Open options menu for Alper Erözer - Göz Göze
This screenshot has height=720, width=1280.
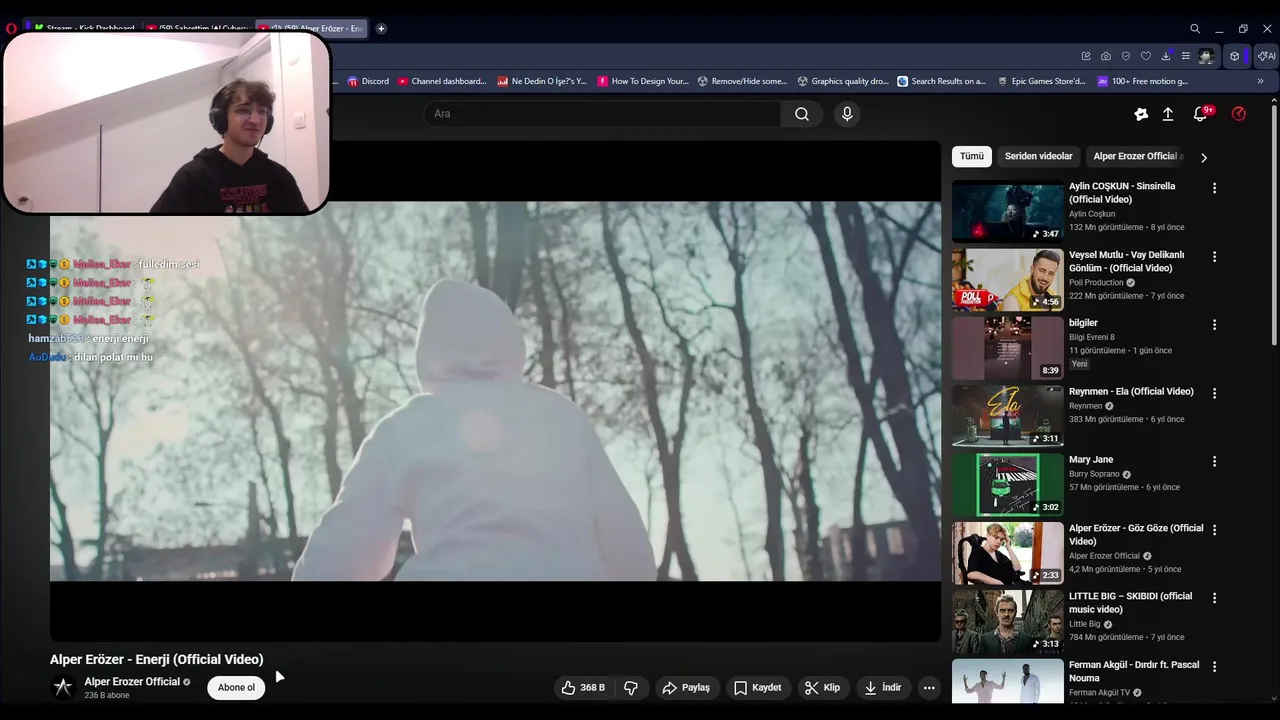(1214, 530)
